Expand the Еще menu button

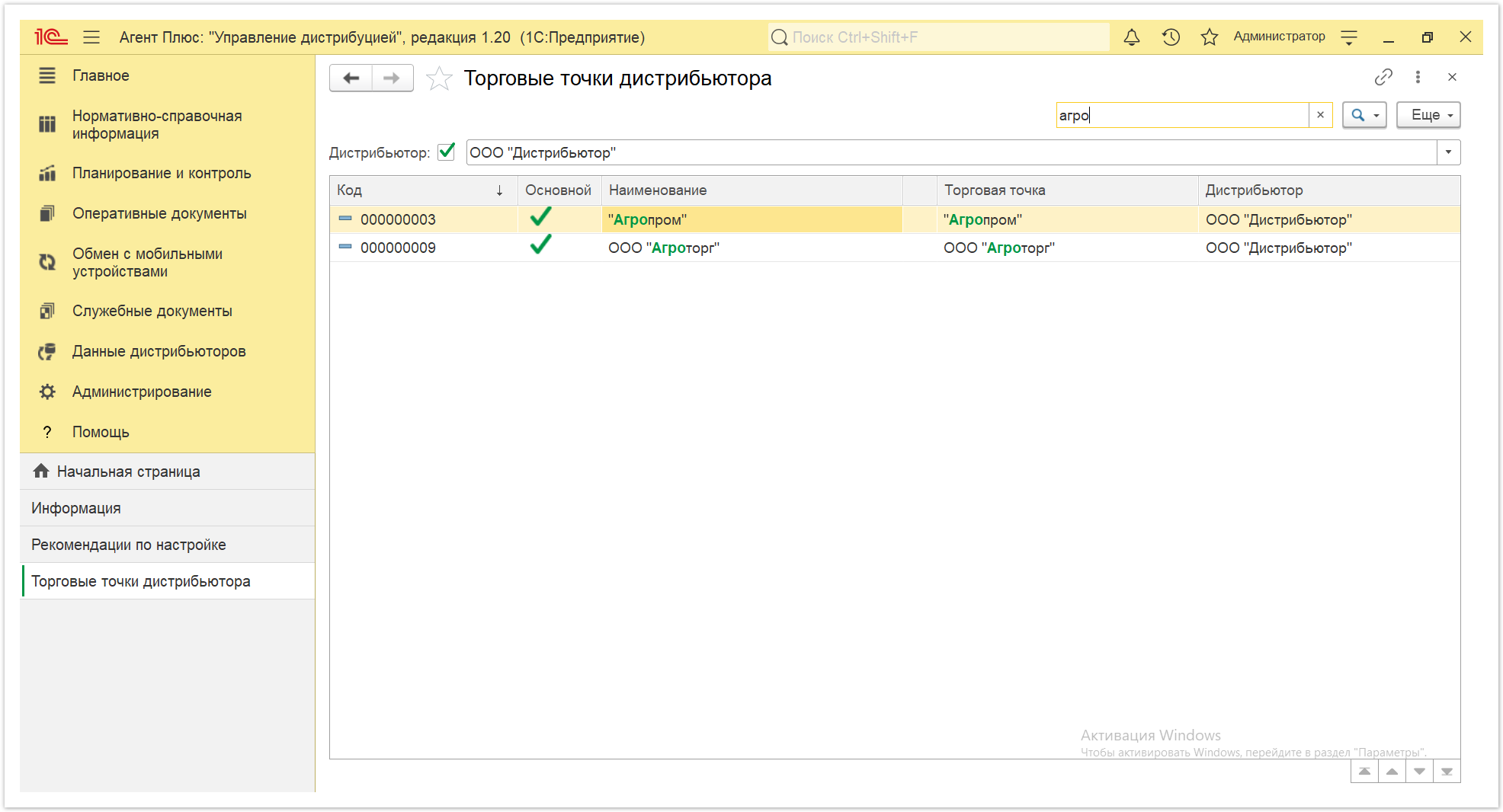(1428, 115)
